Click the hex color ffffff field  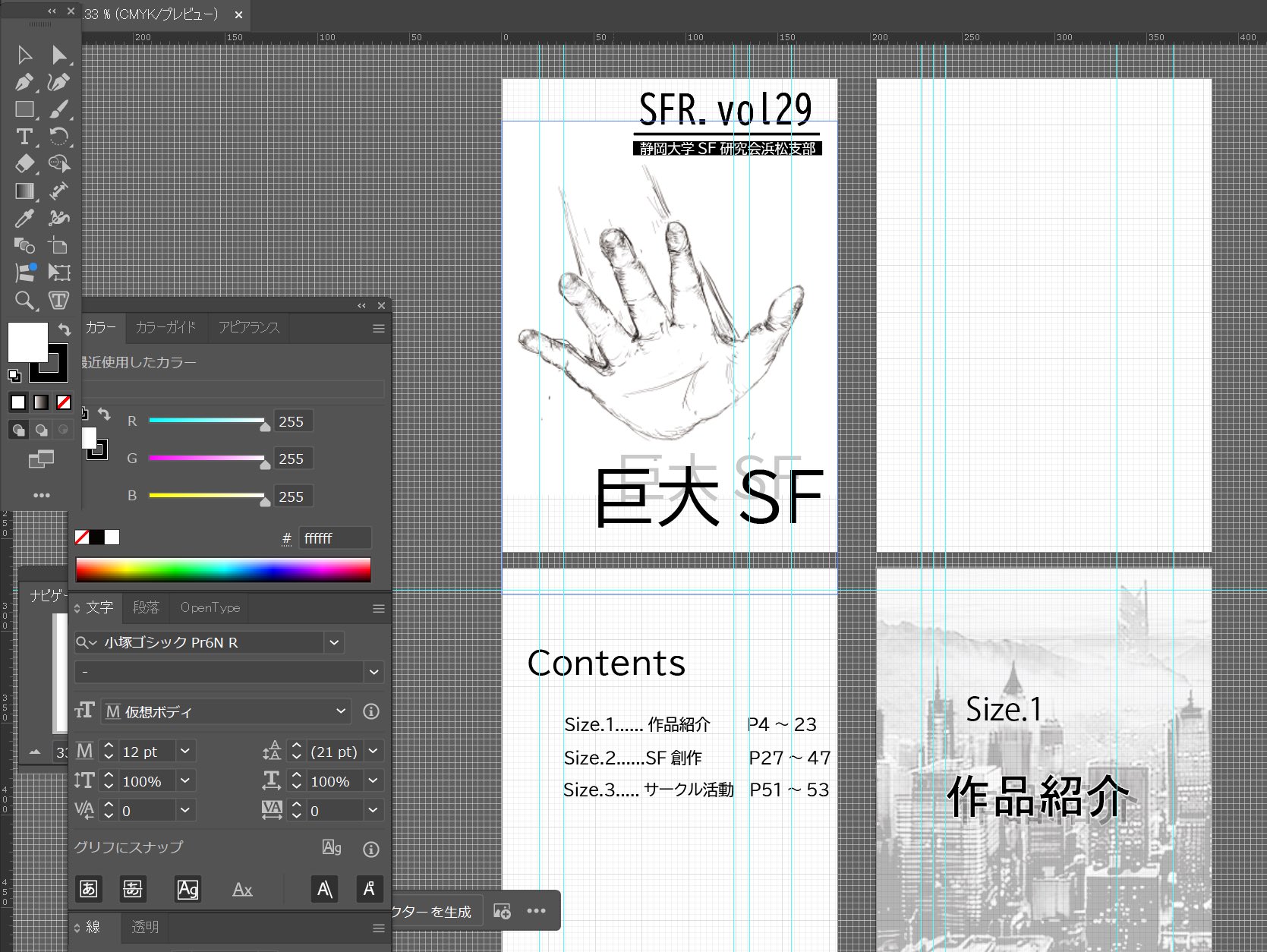334,538
